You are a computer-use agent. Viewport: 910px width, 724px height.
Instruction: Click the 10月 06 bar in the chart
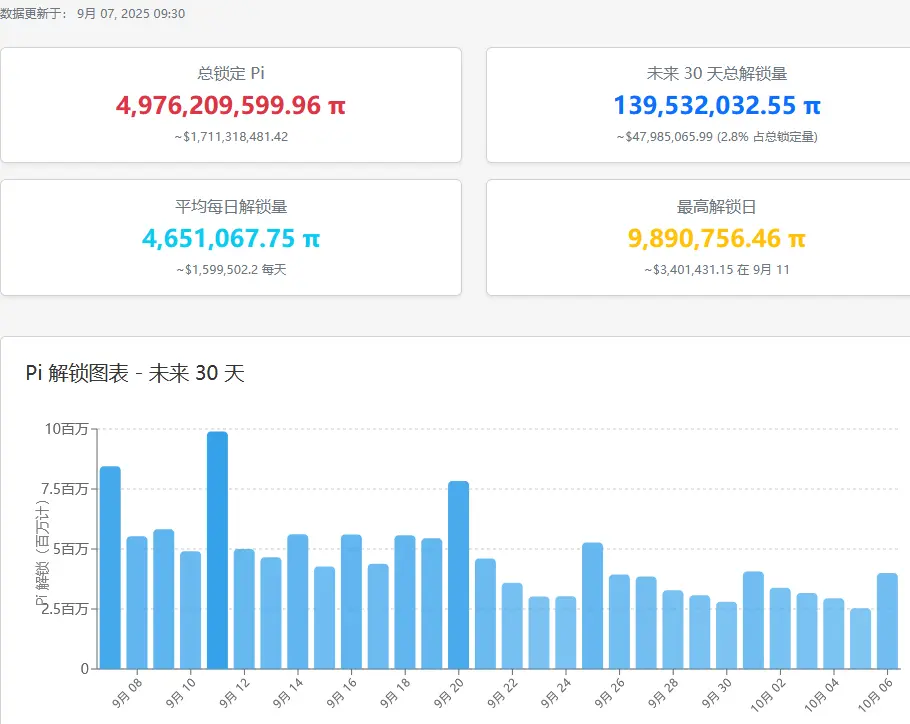pos(887,621)
